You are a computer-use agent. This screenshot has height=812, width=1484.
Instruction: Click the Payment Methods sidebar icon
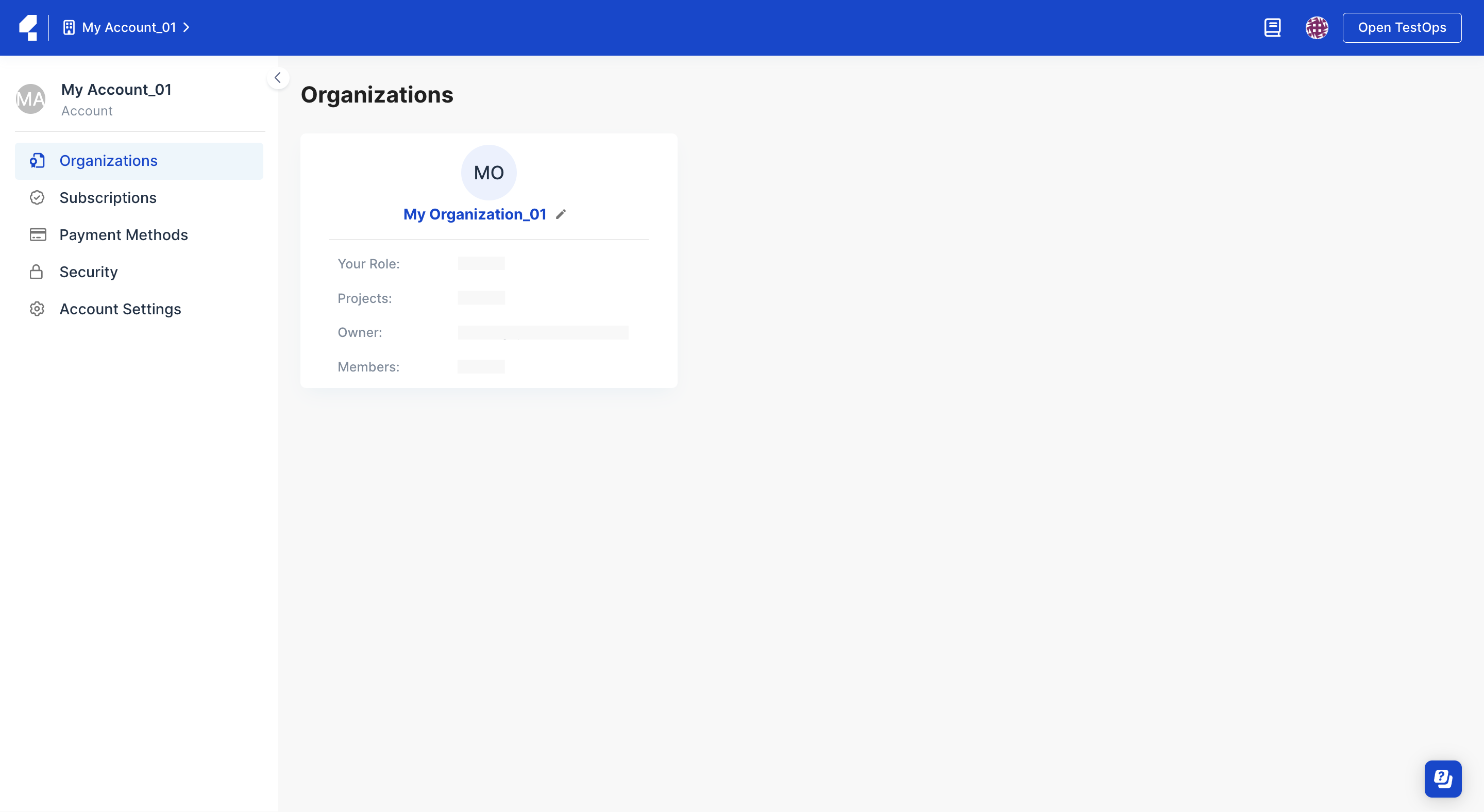click(37, 235)
